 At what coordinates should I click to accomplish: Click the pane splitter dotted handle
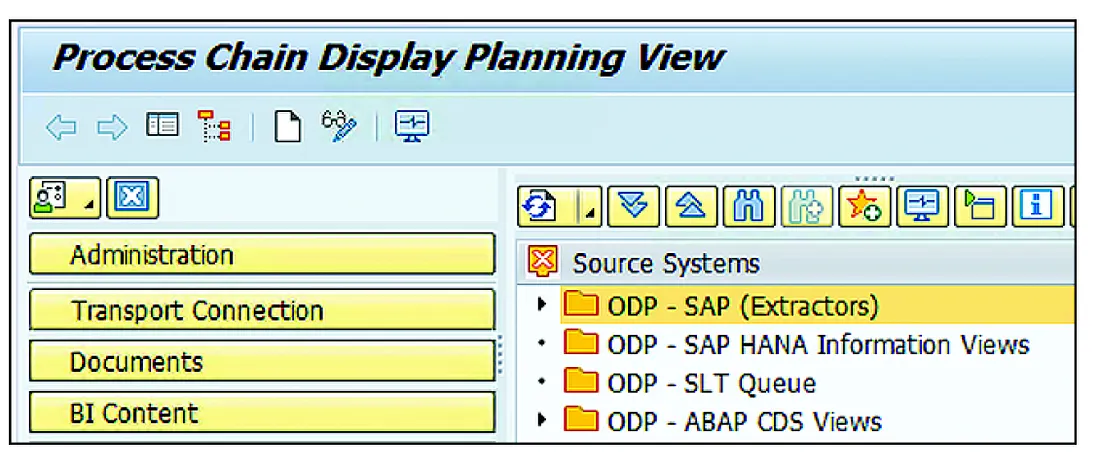coord(500,354)
